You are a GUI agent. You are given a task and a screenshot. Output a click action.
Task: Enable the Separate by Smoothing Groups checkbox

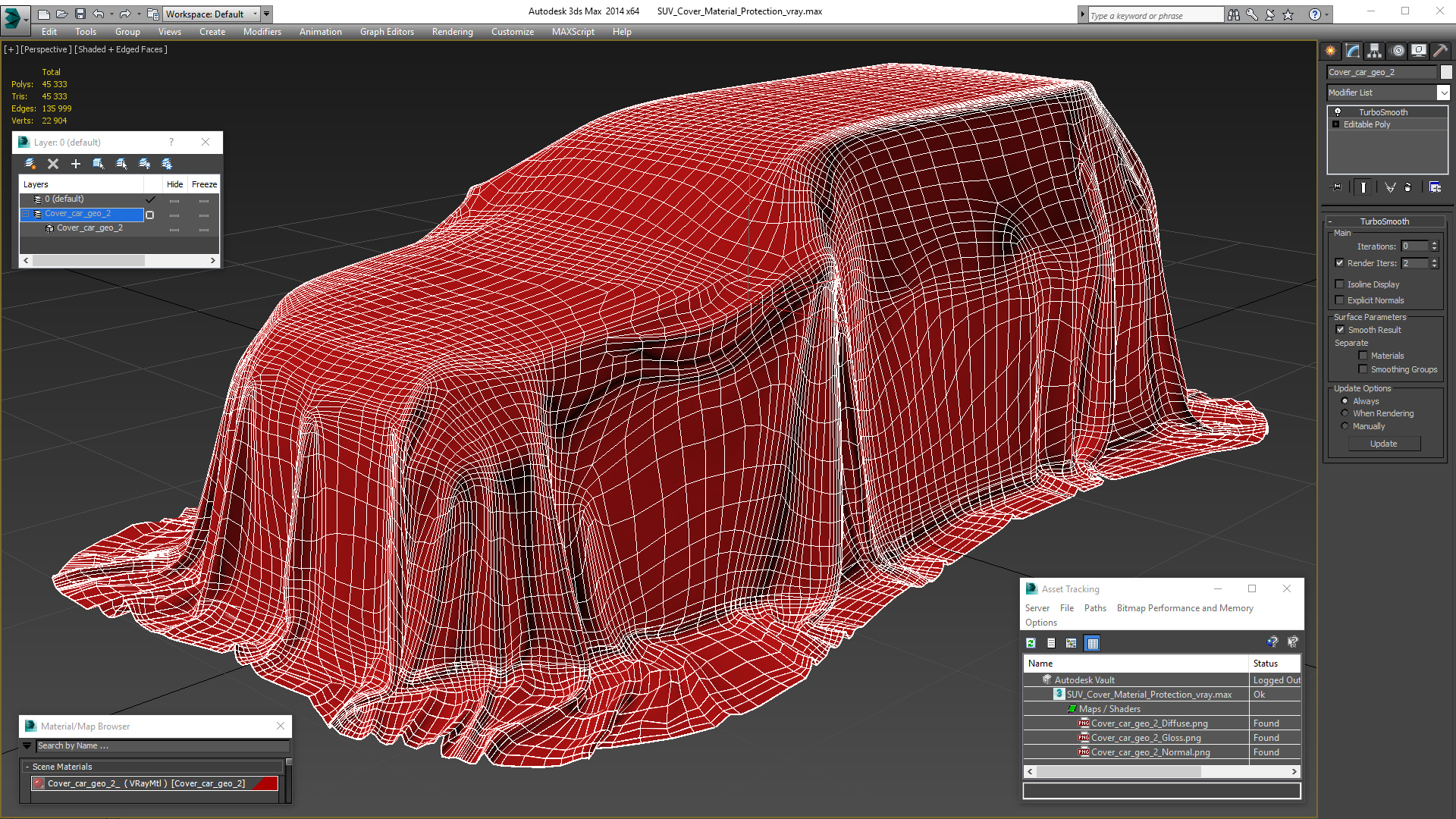1363,369
